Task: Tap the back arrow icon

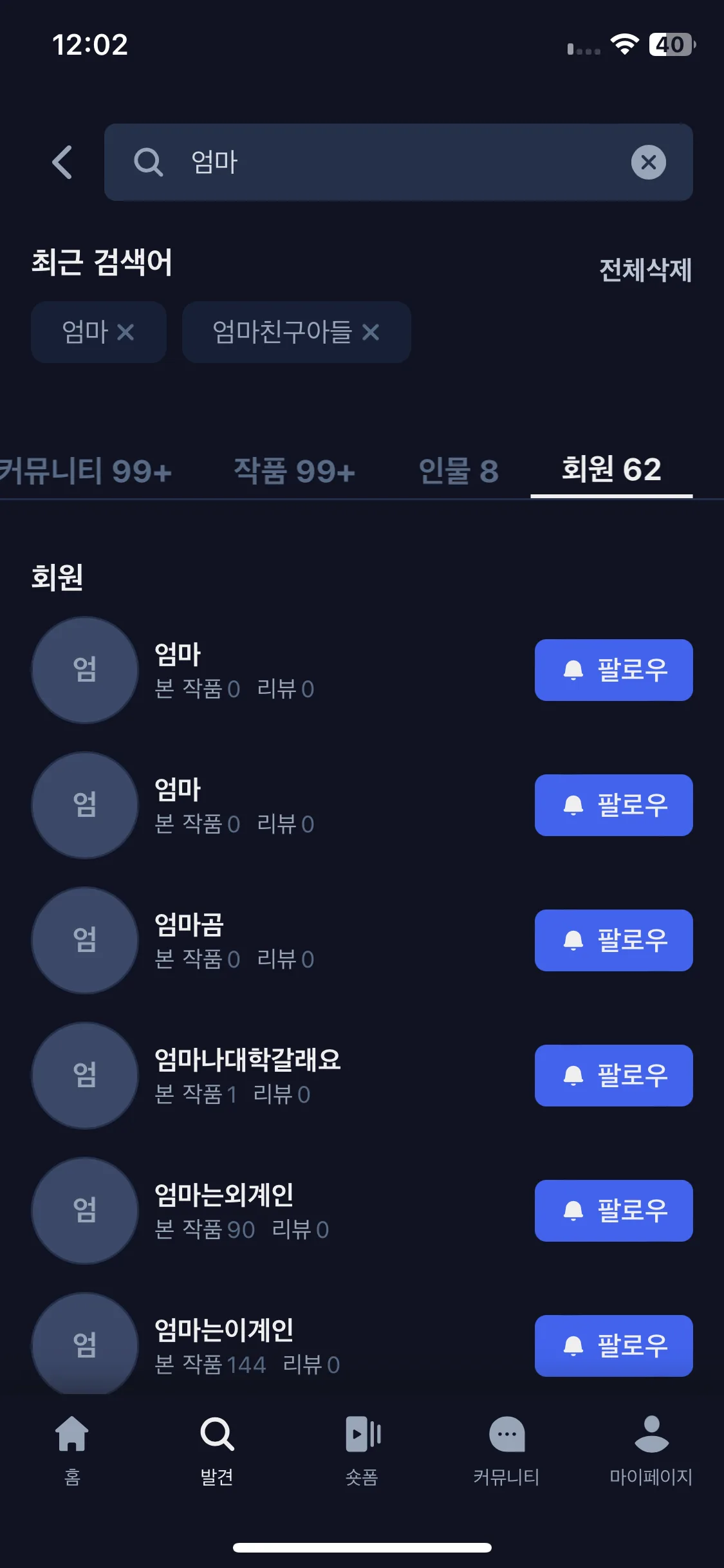Action: tap(62, 162)
